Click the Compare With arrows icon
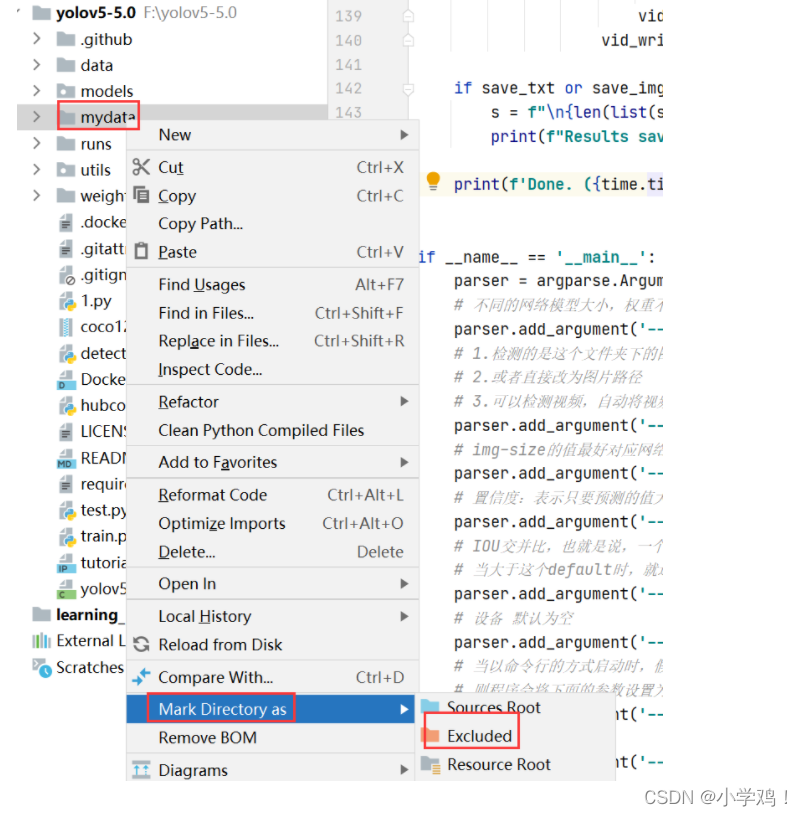The width and height of the screenshot is (803, 816). tap(141, 677)
